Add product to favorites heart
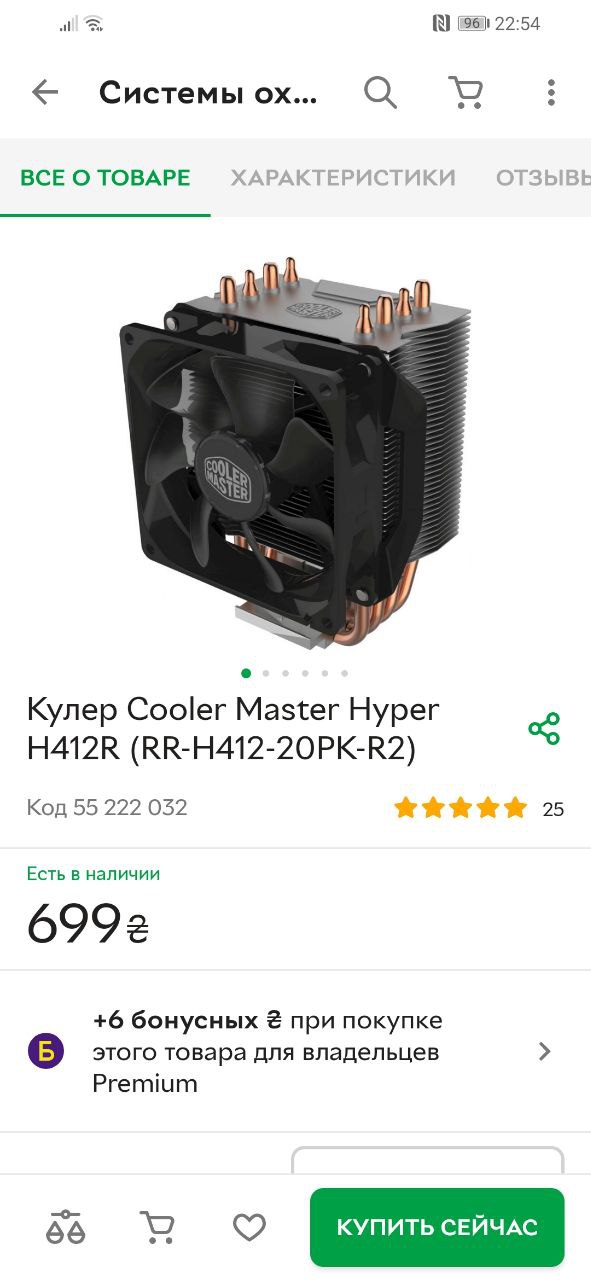 249,1227
